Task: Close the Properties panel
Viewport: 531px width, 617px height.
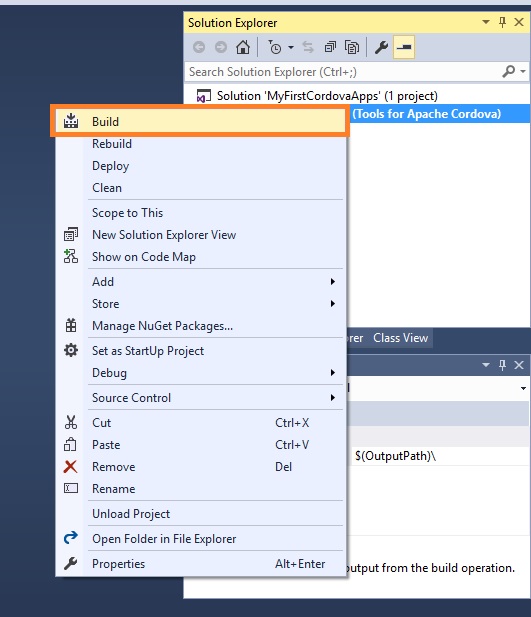Action: (x=519, y=365)
